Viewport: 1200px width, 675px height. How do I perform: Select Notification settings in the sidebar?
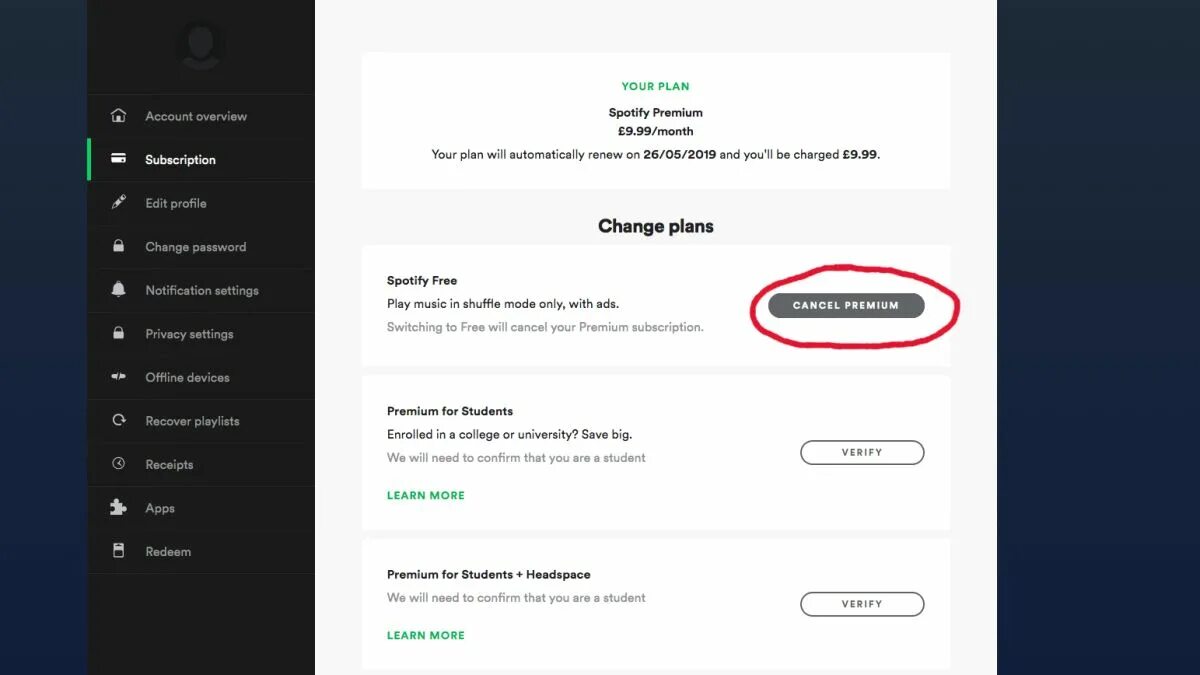[202, 290]
